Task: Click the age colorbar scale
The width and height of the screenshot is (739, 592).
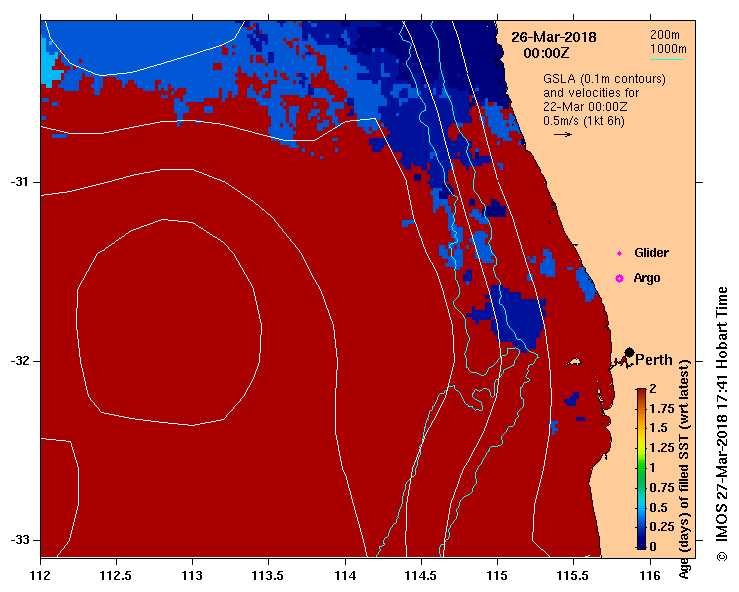Action: click(x=641, y=469)
